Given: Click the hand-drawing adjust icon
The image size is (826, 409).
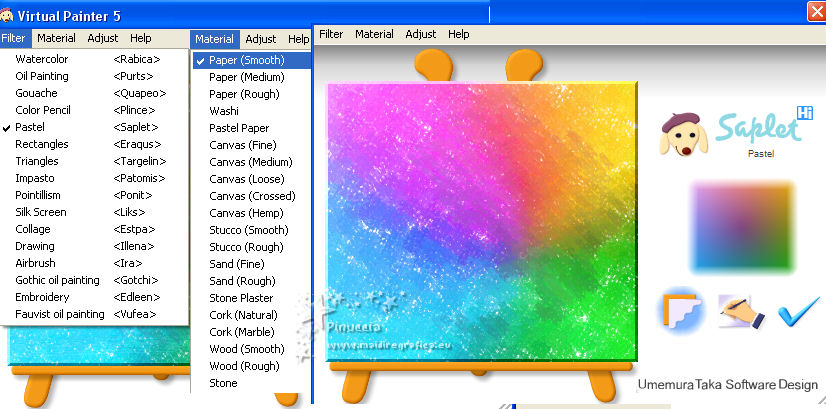Looking at the screenshot, I should [741, 311].
